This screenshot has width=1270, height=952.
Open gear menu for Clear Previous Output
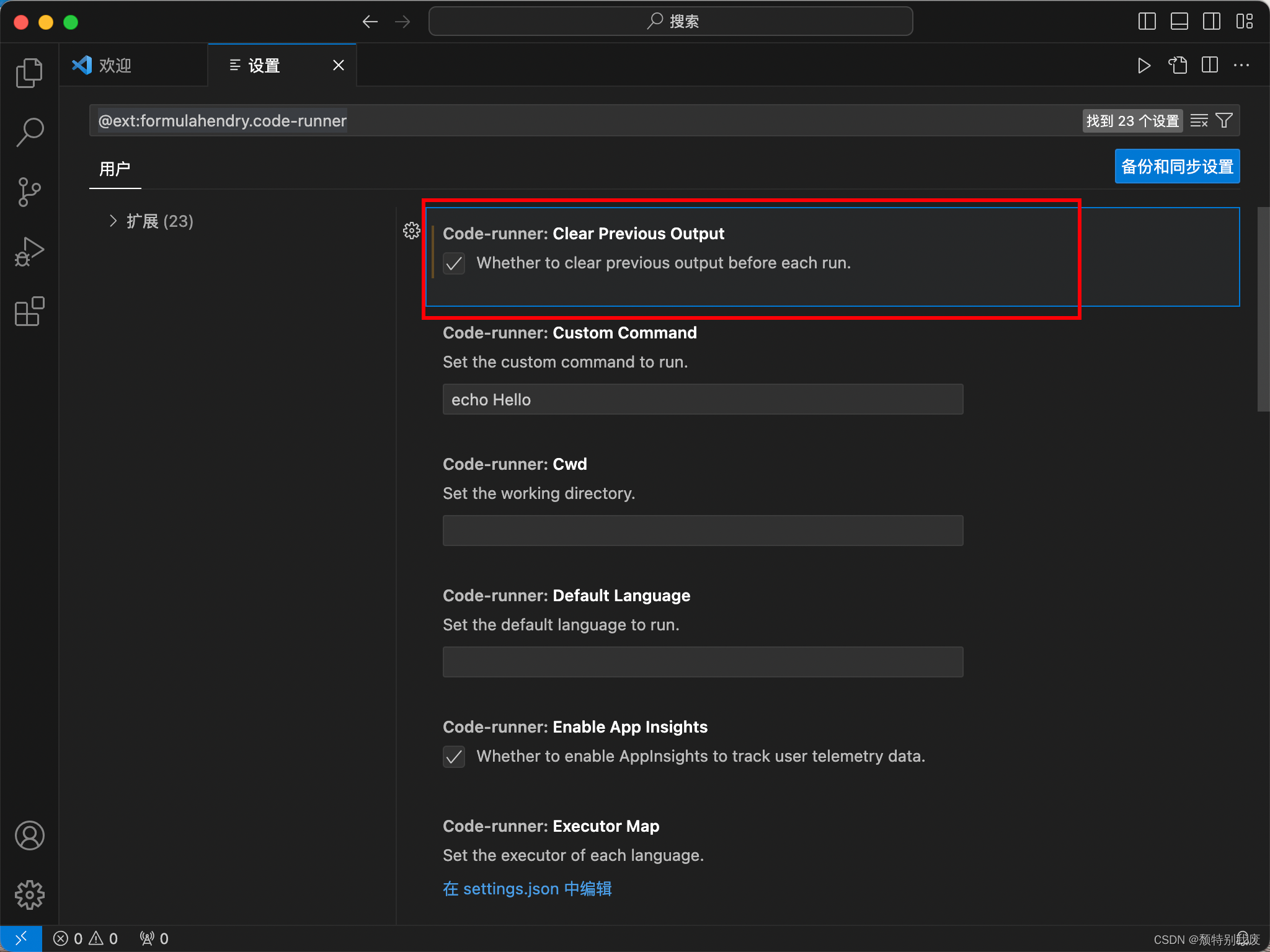411,231
